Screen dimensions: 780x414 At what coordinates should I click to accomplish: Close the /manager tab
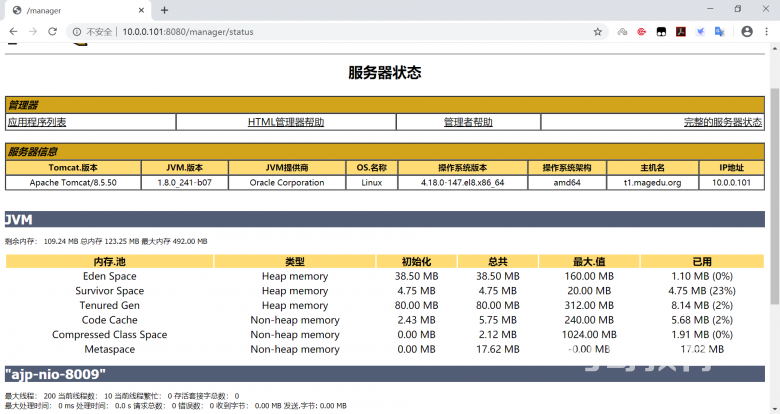coord(141,10)
